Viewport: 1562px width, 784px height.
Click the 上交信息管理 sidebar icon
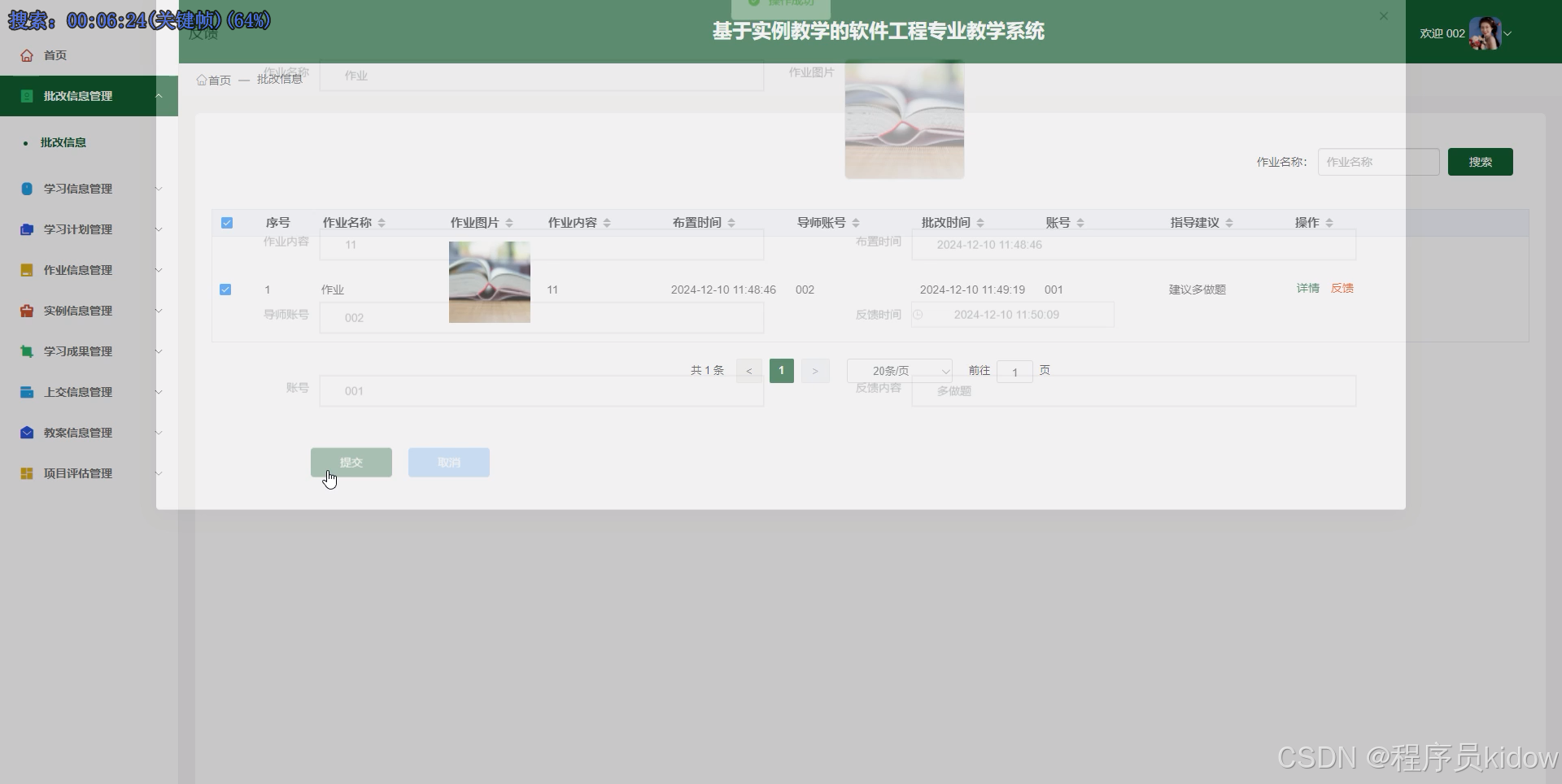(x=27, y=392)
